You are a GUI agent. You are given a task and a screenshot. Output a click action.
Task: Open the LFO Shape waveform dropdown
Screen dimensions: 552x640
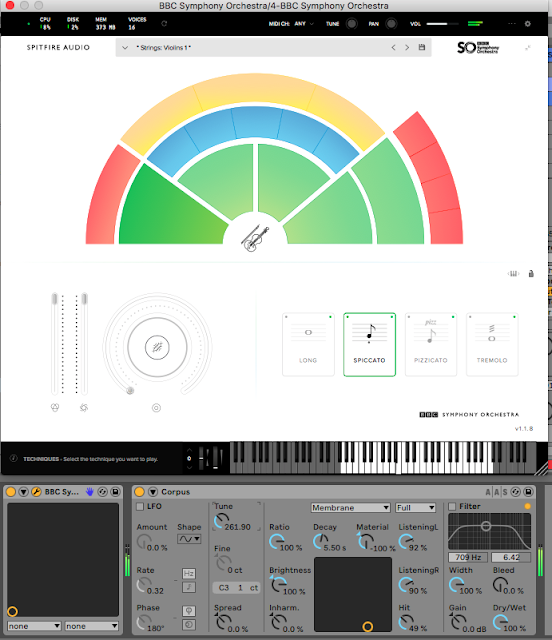tap(189, 539)
